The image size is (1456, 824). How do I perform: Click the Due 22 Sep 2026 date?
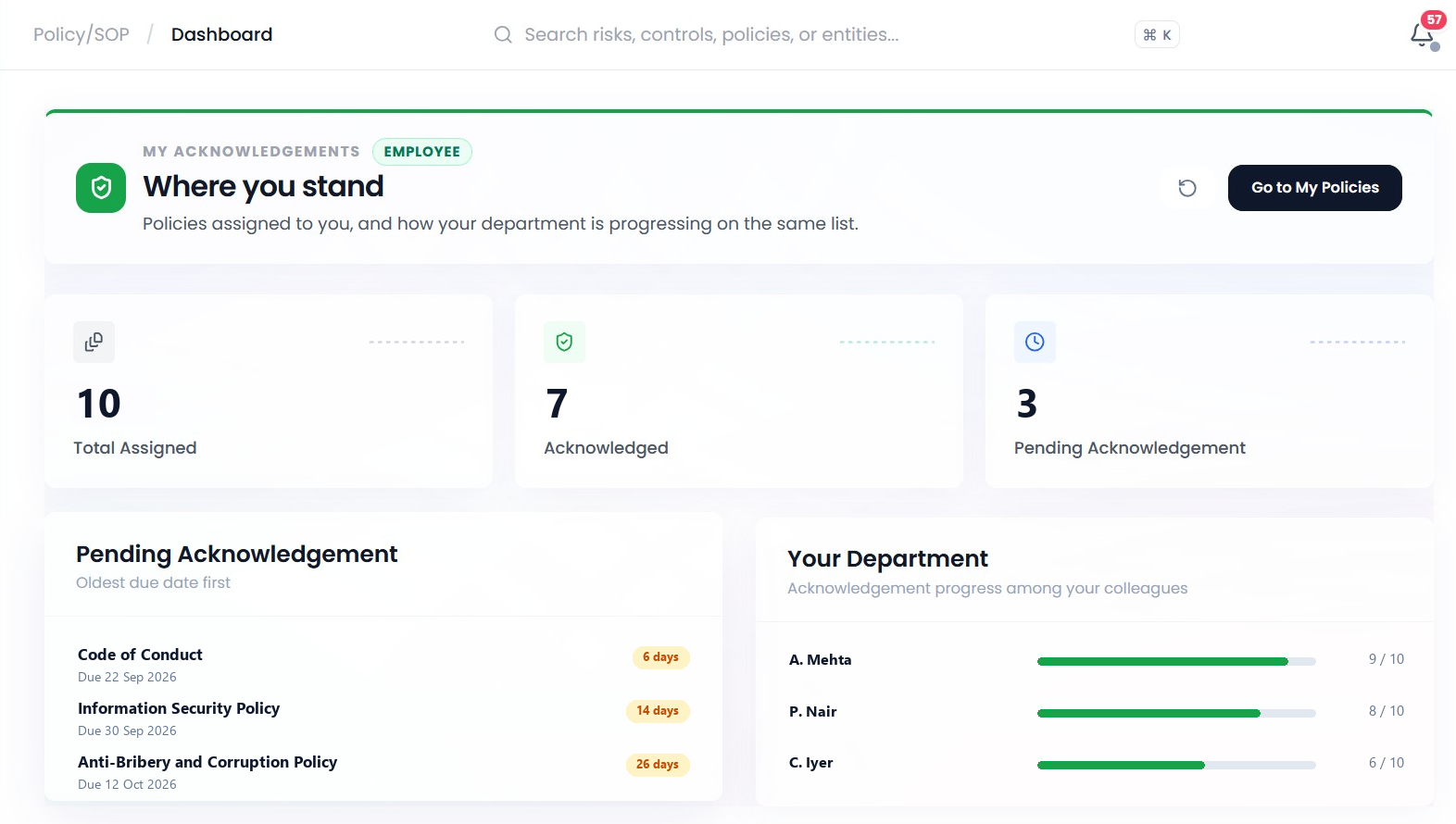coord(127,677)
